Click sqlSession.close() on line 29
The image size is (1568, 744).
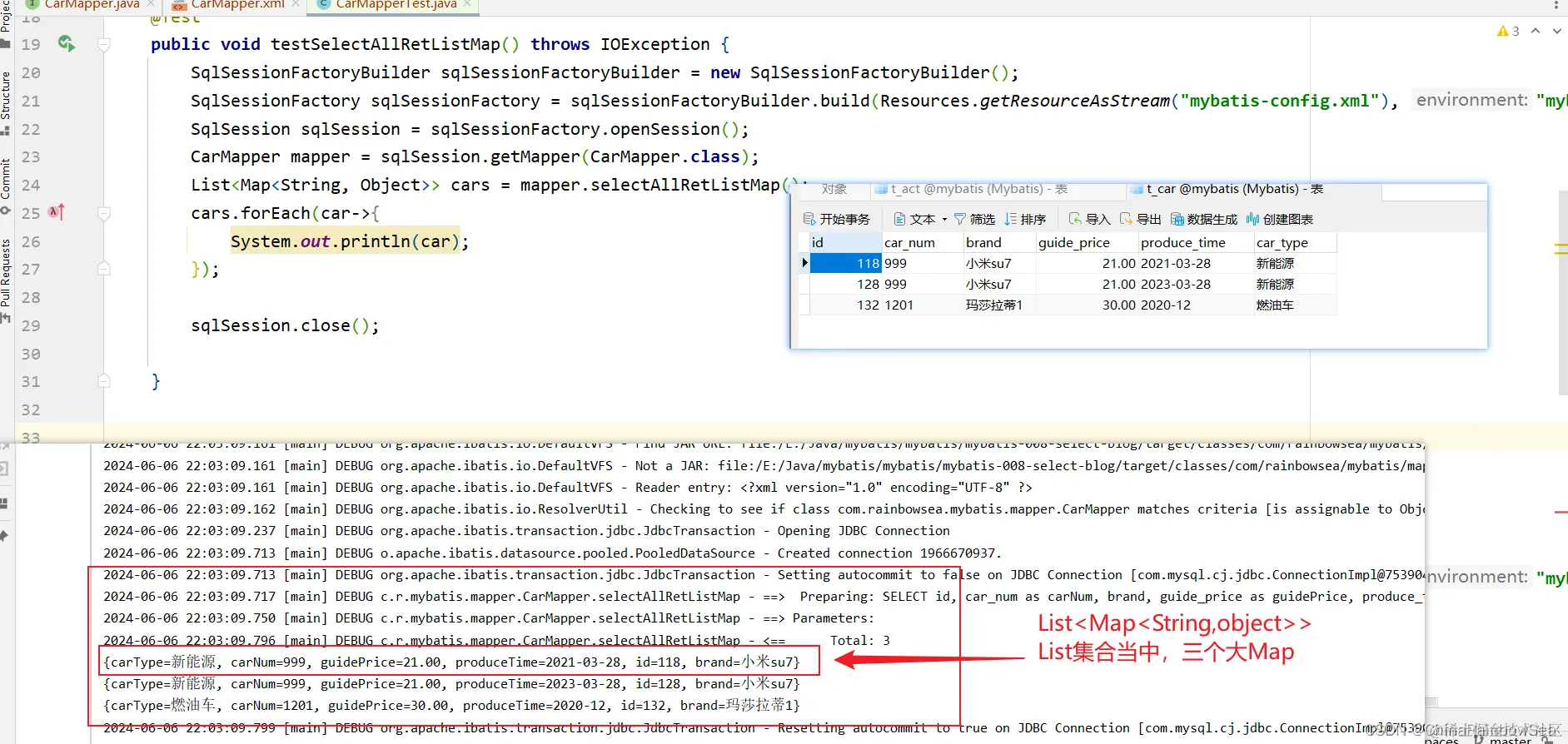(x=285, y=325)
